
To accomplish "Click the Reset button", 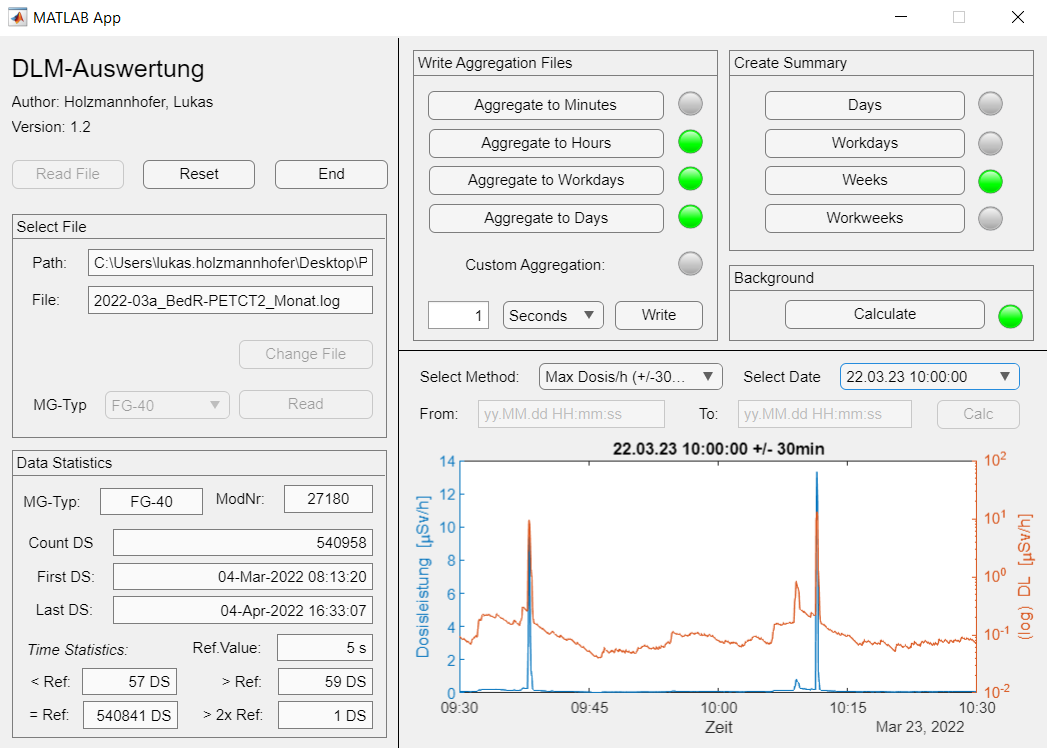I will (199, 174).
